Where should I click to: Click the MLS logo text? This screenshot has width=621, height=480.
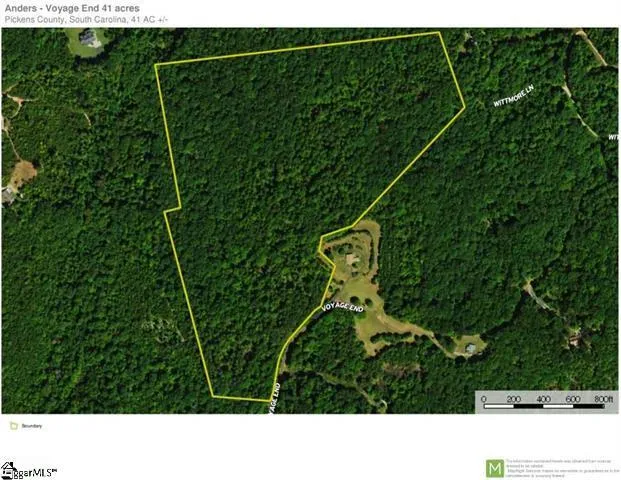tap(36, 472)
